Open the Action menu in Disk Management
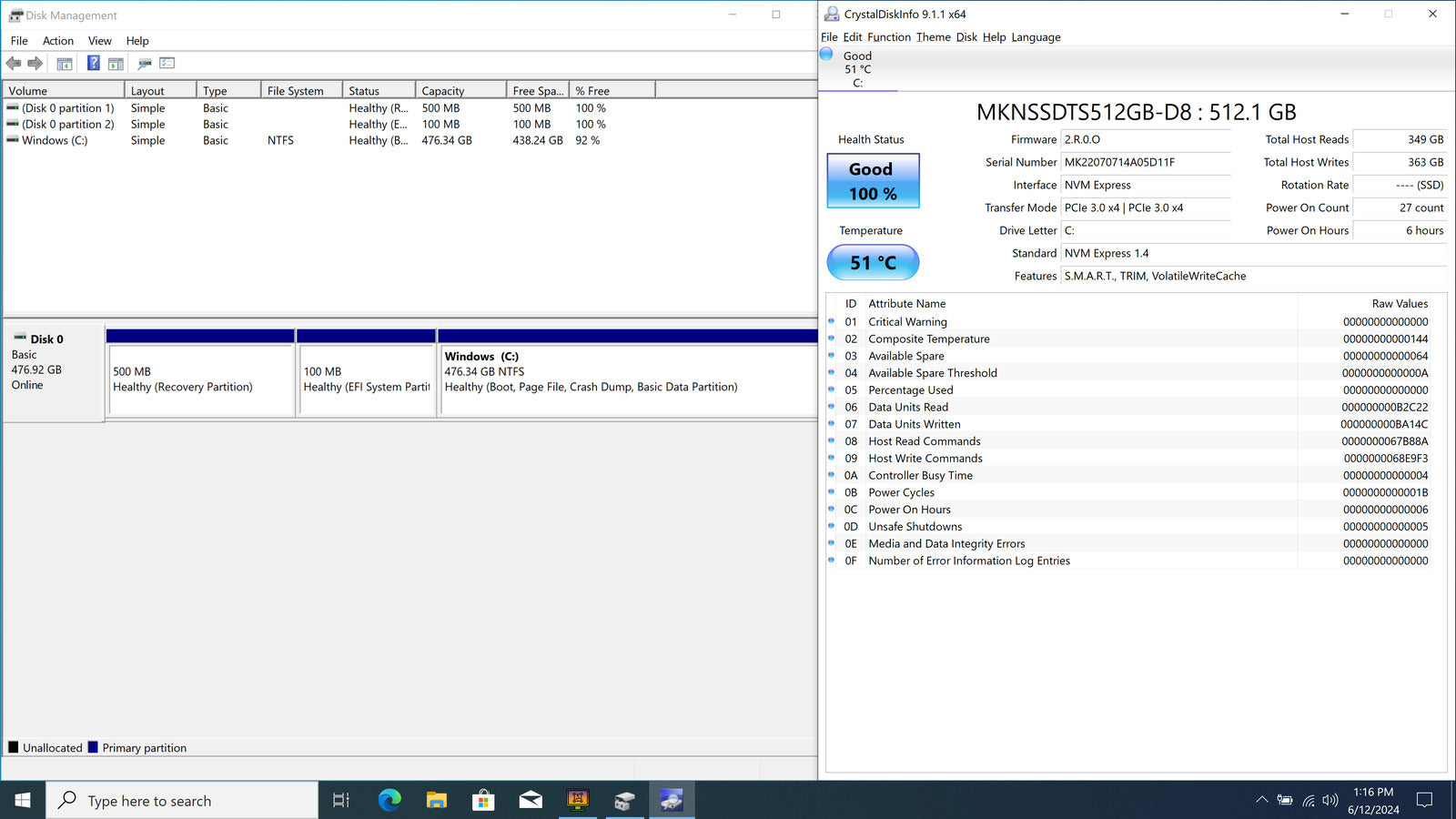This screenshot has height=819, width=1456. 58,41
